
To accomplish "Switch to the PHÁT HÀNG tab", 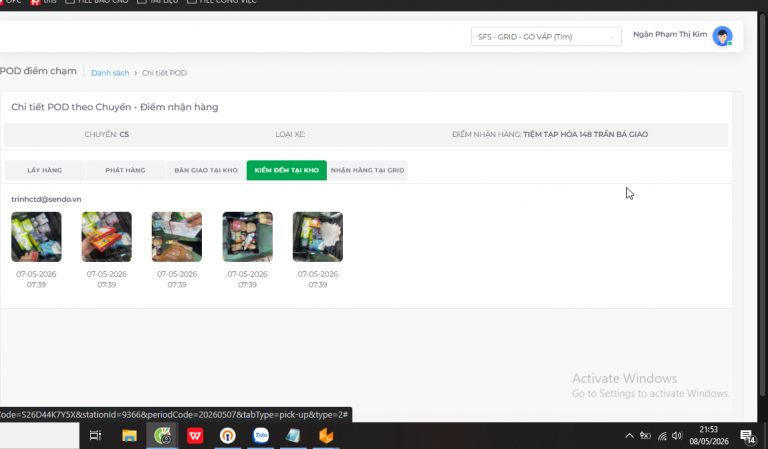I will 125,170.
